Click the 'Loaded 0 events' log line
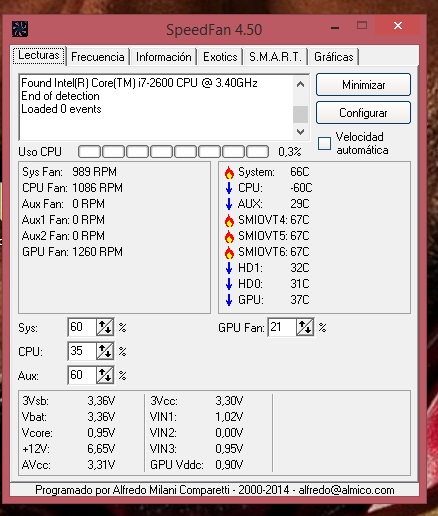Image resolution: width=438 pixels, height=516 pixels. 61,109
